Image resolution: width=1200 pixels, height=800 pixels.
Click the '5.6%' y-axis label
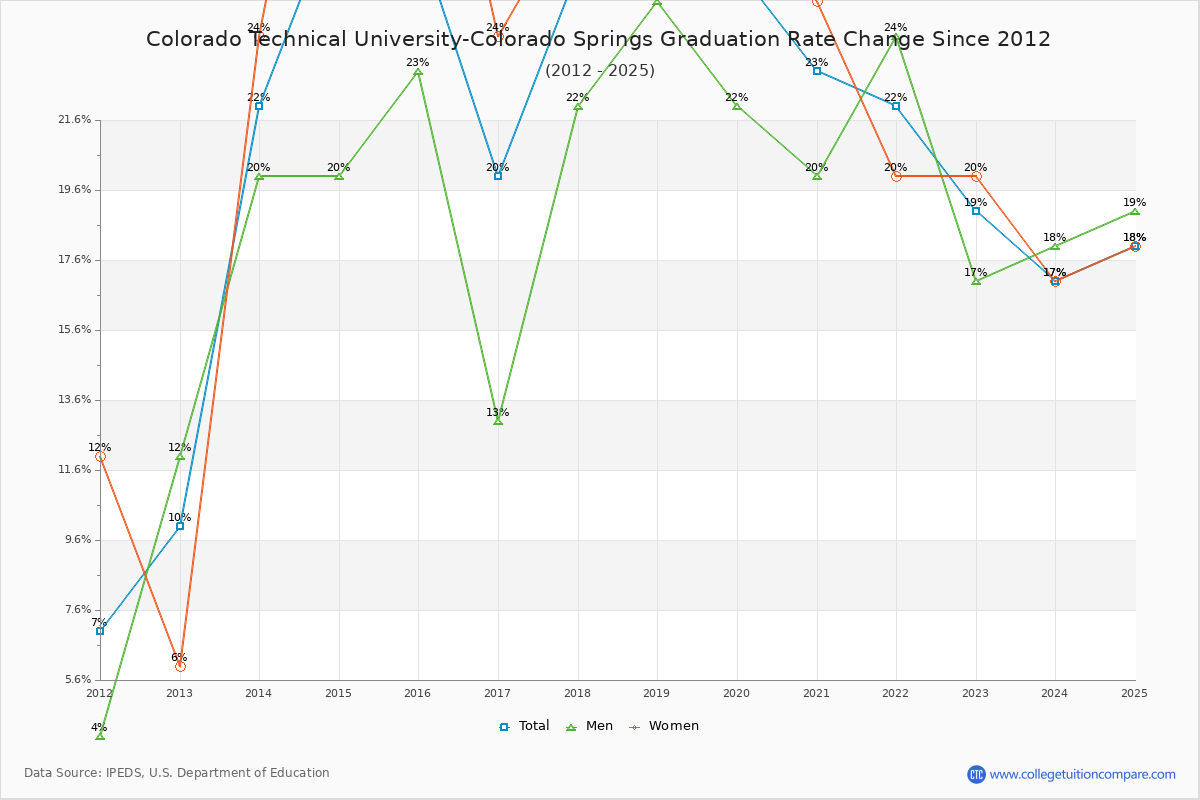click(78, 680)
